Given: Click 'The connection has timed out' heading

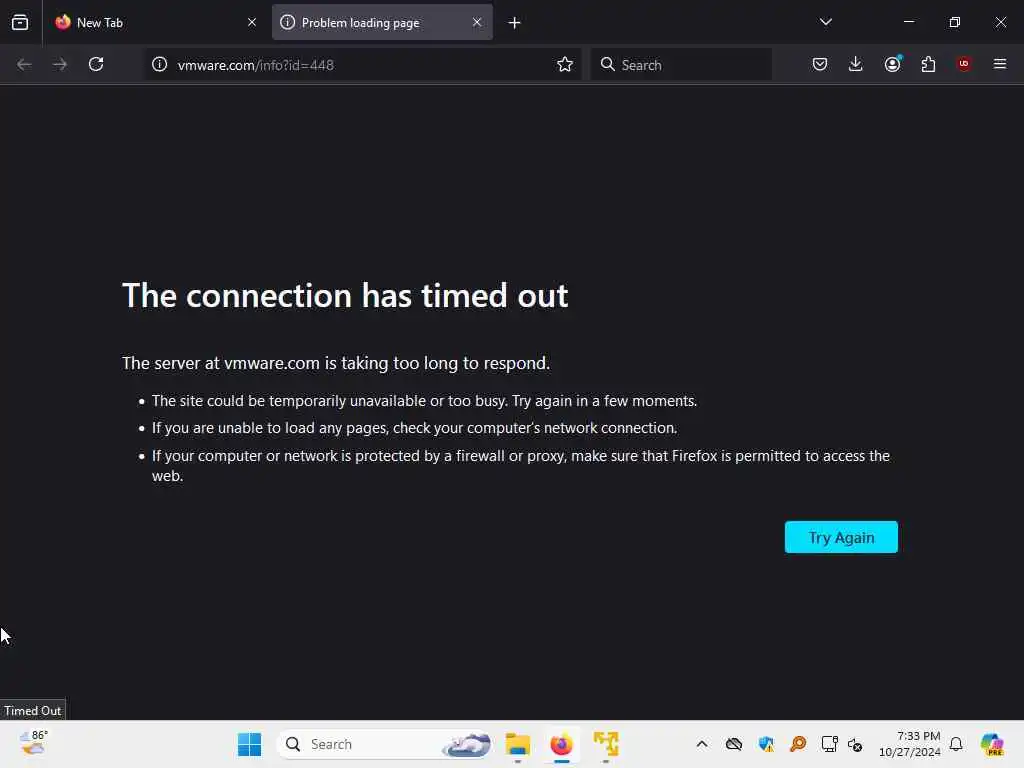Looking at the screenshot, I should (x=345, y=295).
